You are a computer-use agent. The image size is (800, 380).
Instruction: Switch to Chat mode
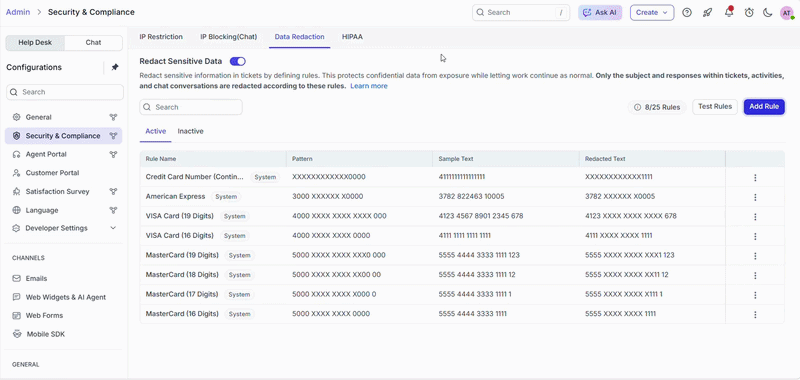93,43
